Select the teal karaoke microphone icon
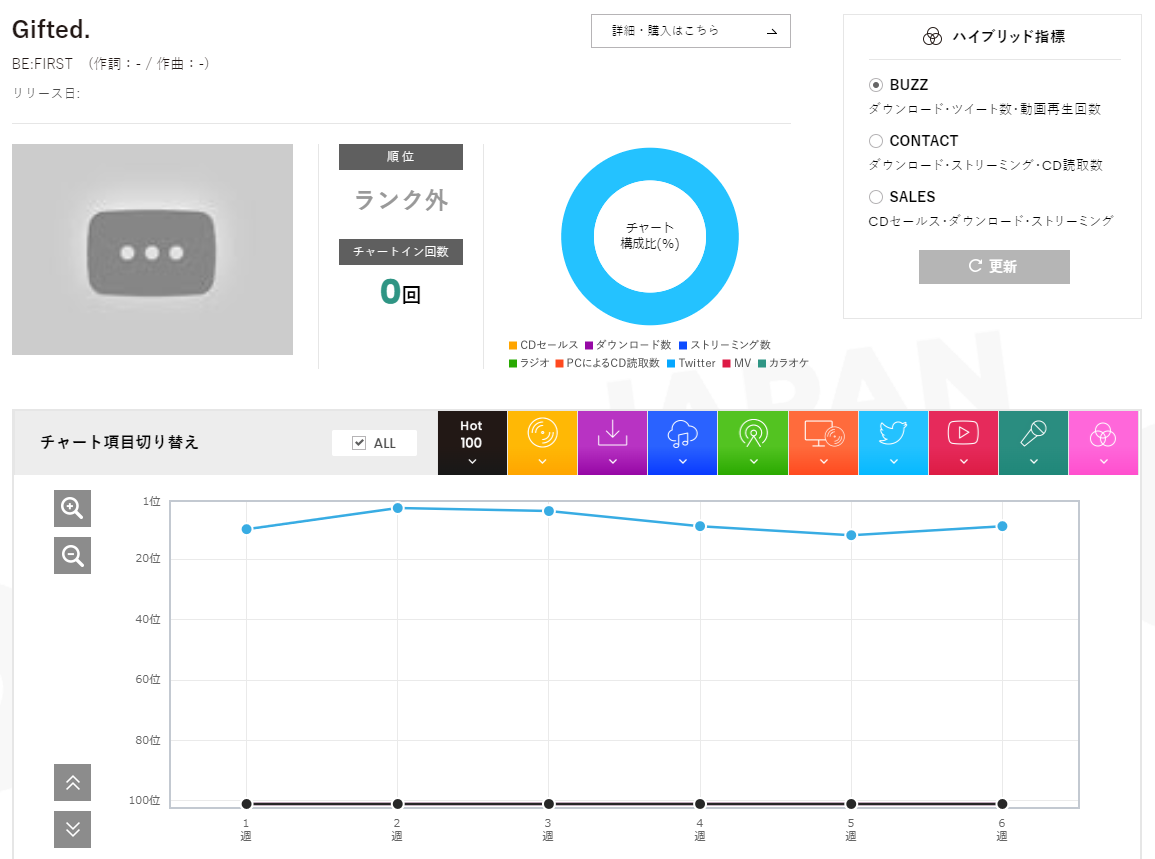 (1033, 433)
